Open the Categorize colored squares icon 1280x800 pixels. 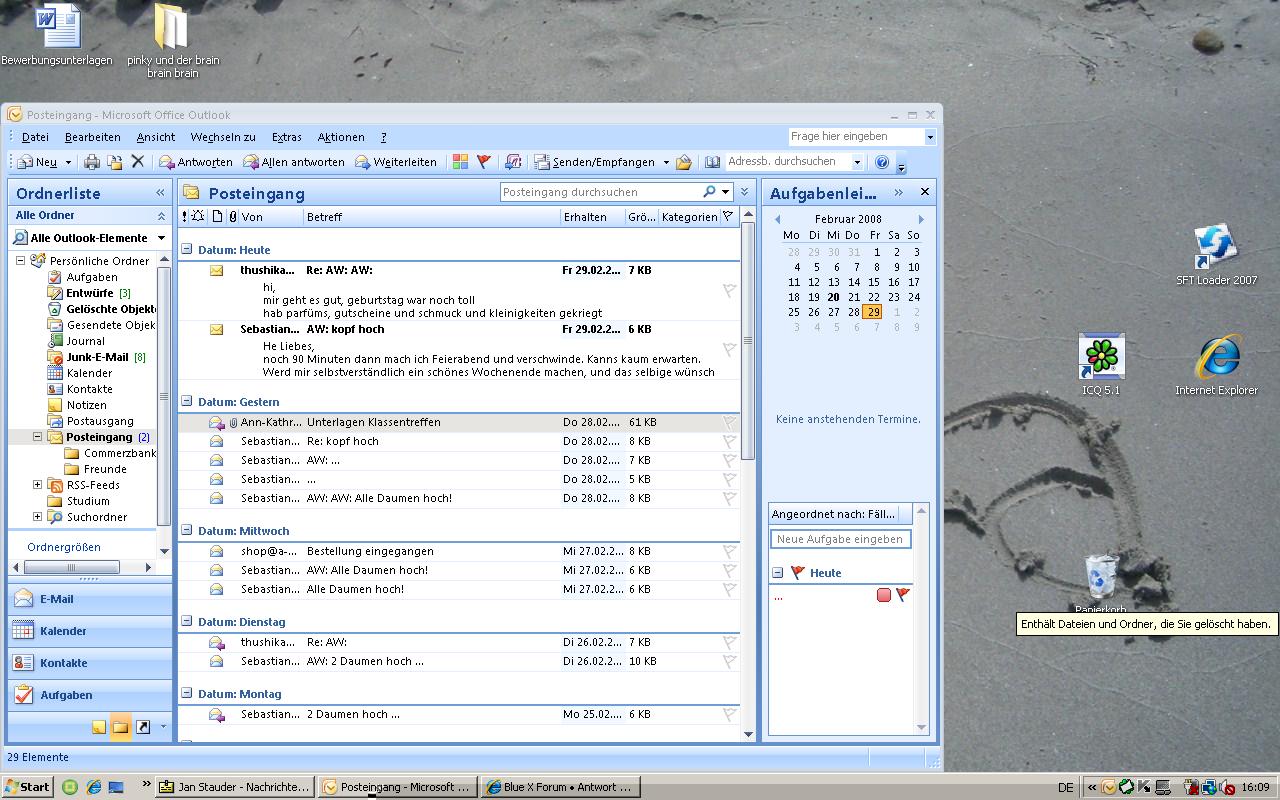pyautogui.click(x=460, y=162)
